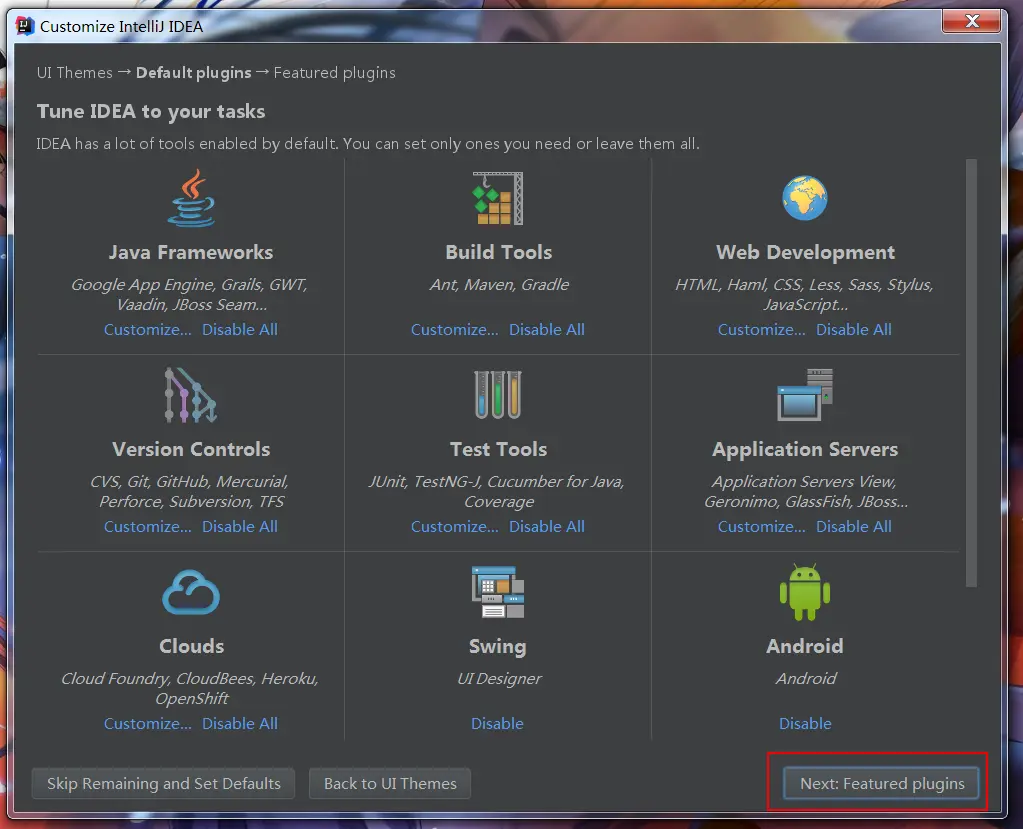Customize Version Controls plugins
Image resolution: width=1023 pixels, height=829 pixels.
pos(147,526)
